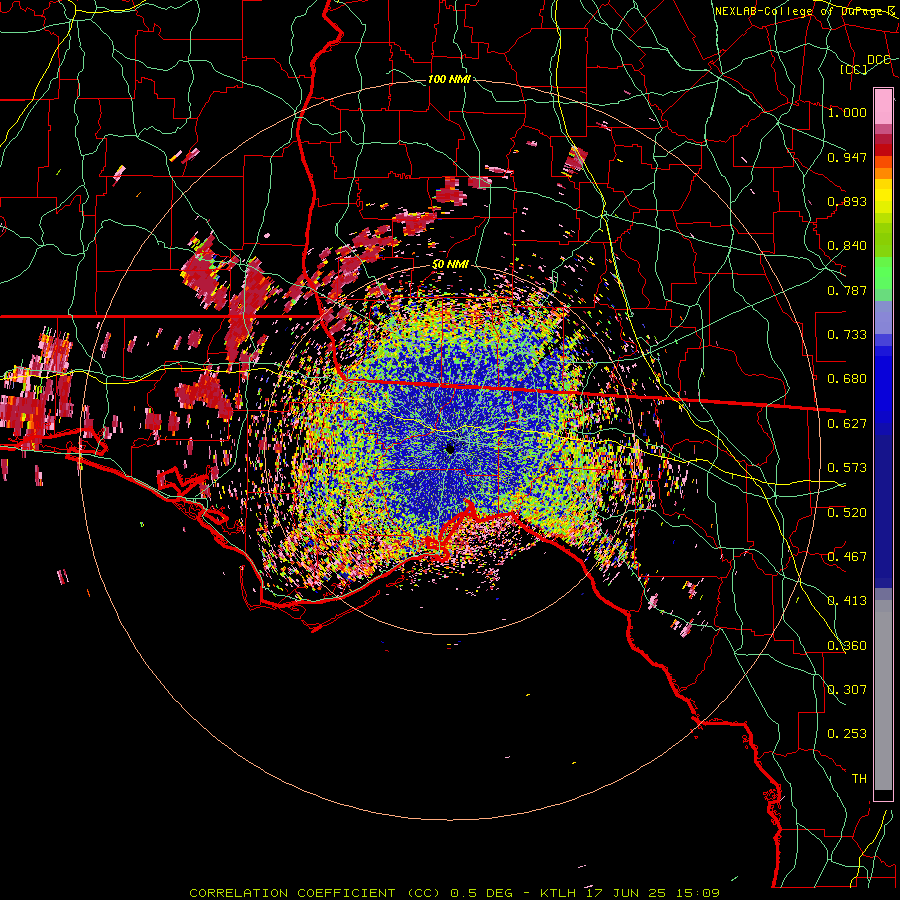The image size is (900, 900).
Task: Click the 0.413 legend value
Action: [847, 601]
